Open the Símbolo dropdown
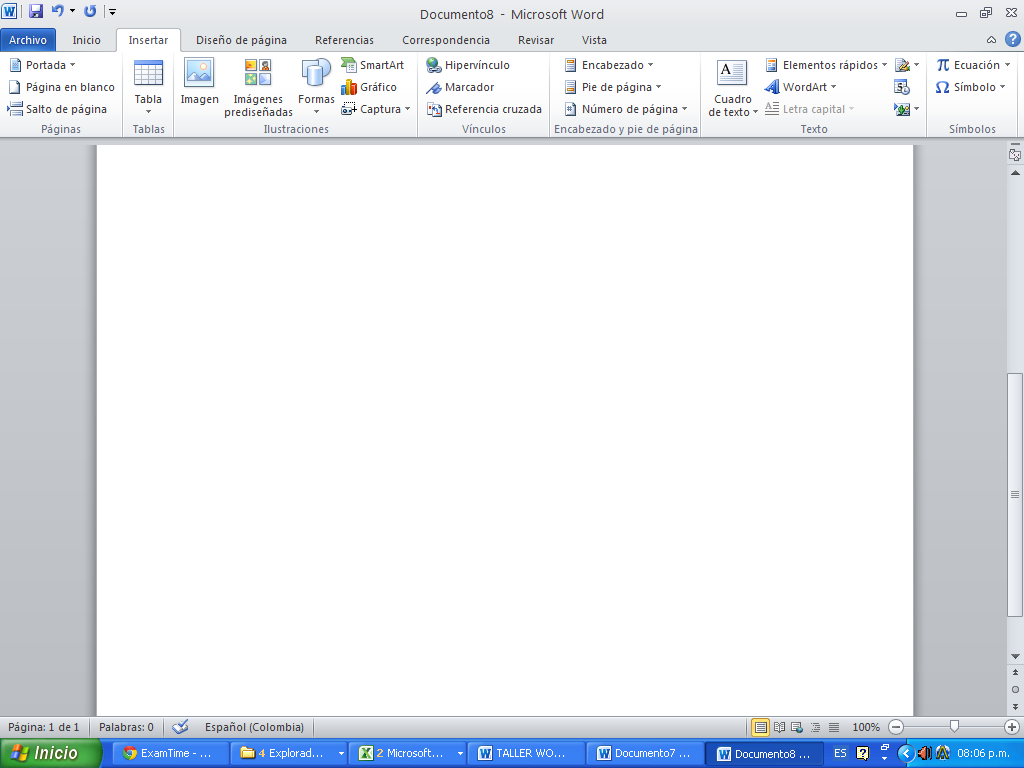The width and height of the screenshot is (1024, 768). click(1002, 87)
